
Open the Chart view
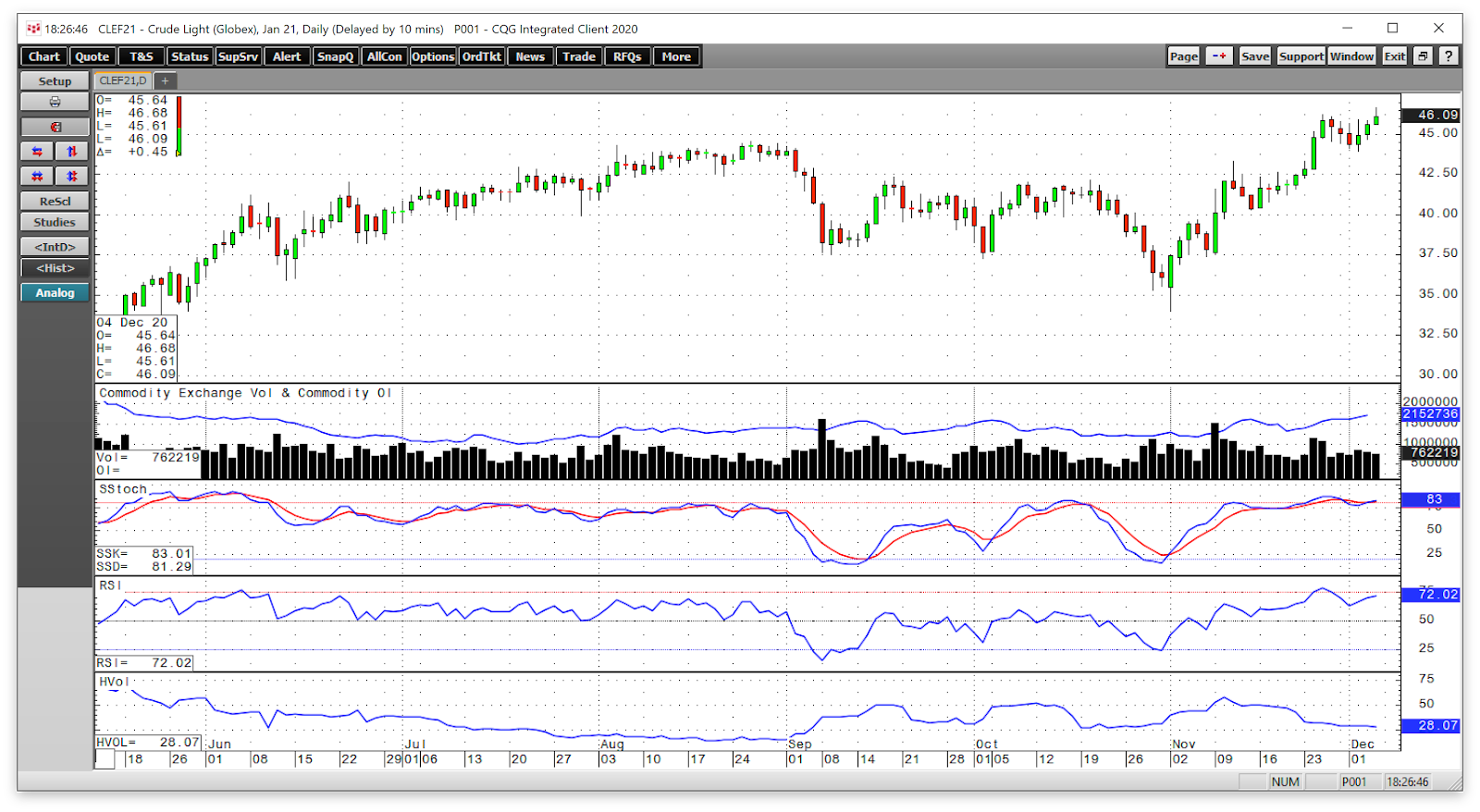pyautogui.click(x=43, y=56)
